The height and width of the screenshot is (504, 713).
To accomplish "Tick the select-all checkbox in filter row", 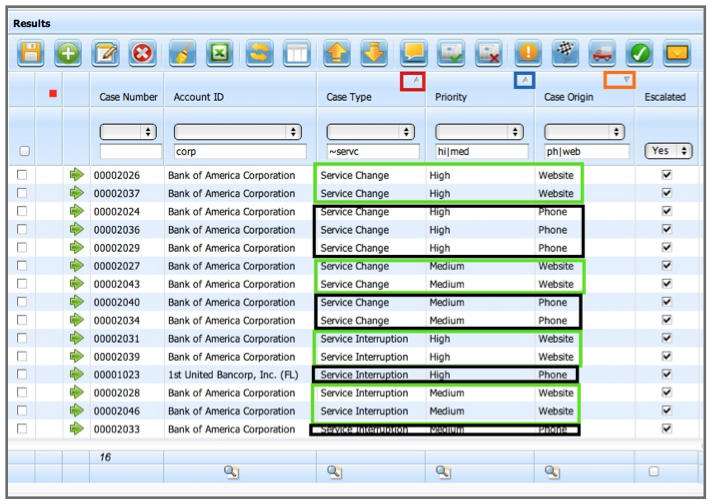I will (25, 151).
